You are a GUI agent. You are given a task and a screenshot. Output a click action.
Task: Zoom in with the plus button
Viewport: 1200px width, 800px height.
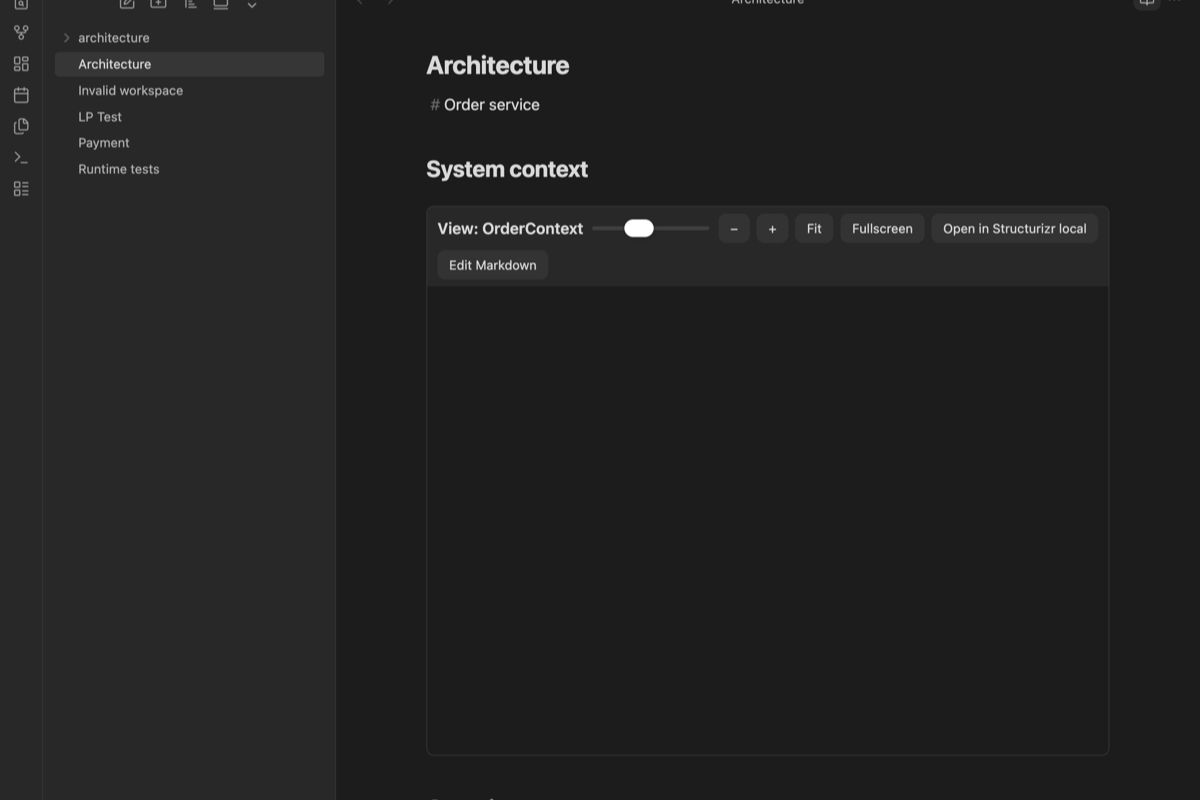772,229
